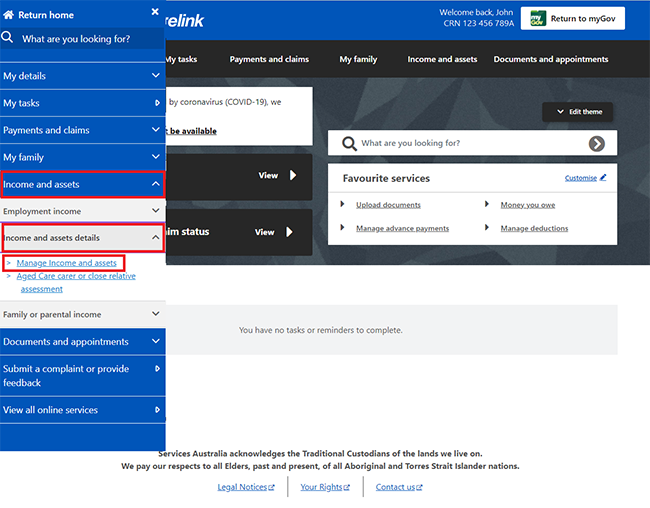This screenshot has width=650, height=508.
Task: Click the View arrow on claim status tile
Action: pos(293,232)
